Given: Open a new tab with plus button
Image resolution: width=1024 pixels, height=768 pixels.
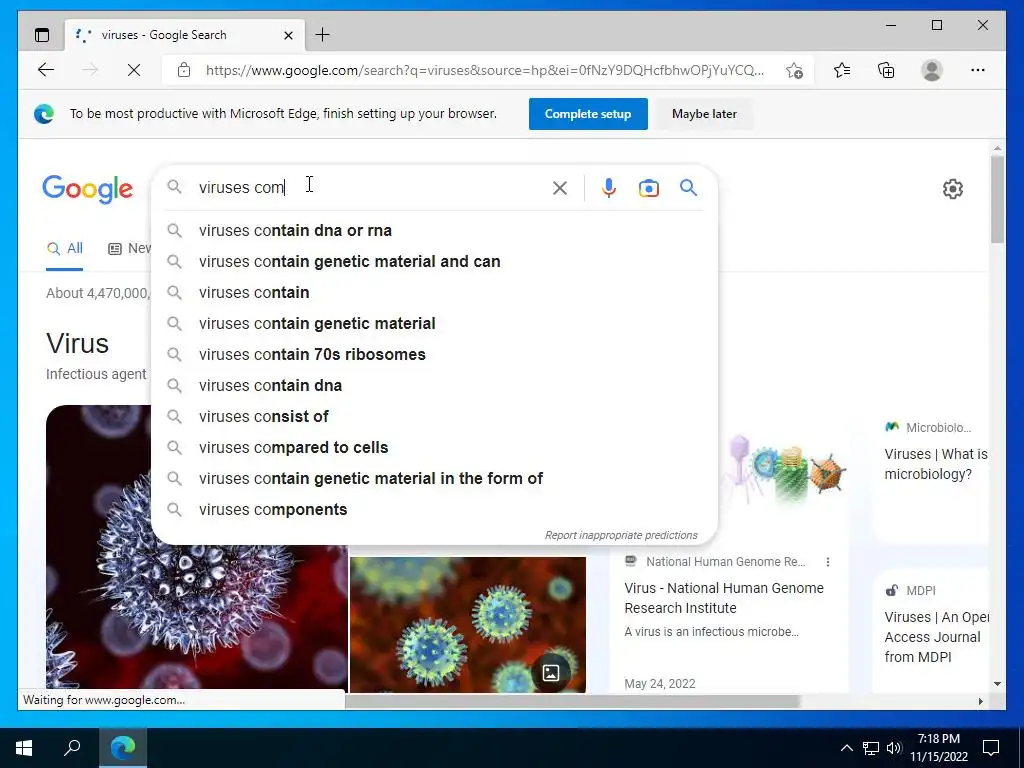Looking at the screenshot, I should pos(323,35).
